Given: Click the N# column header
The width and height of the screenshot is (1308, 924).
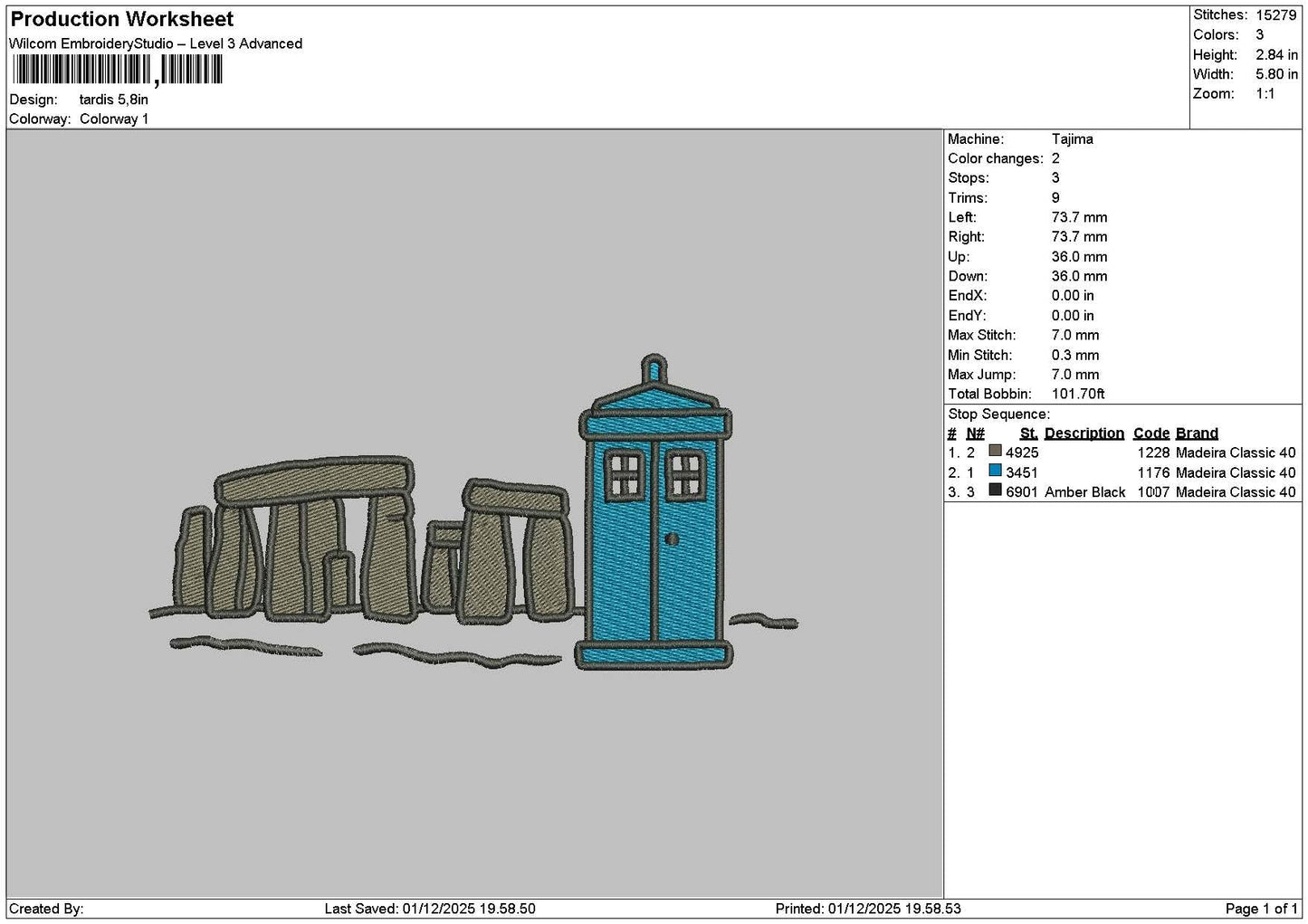Looking at the screenshot, I should [x=975, y=433].
